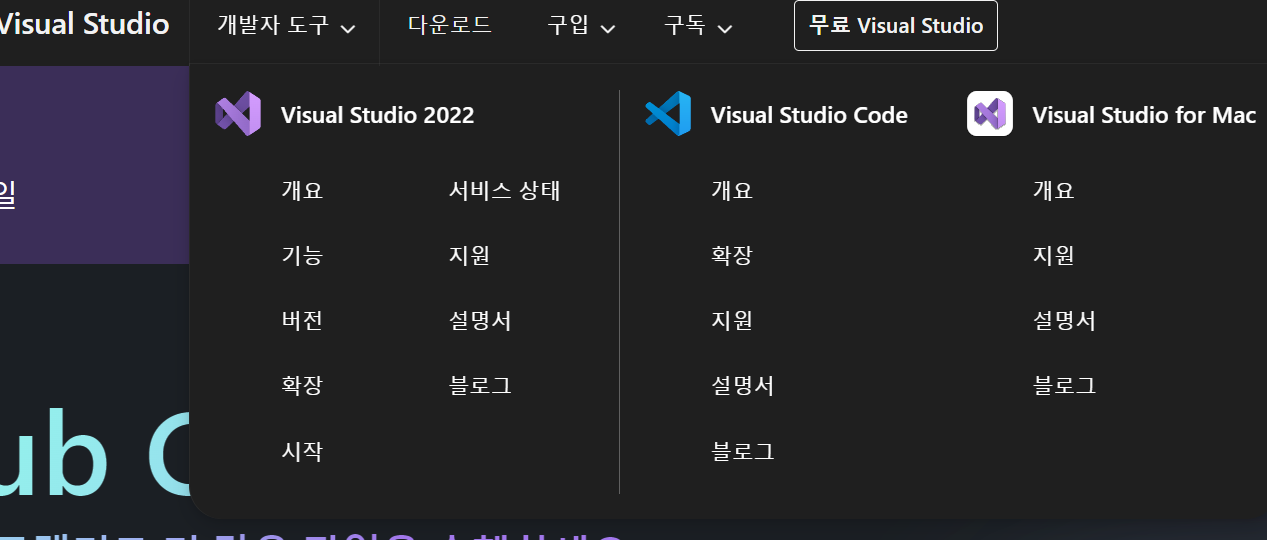
Task: Open 지원 under Visual Studio 2022
Action: tap(470, 255)
